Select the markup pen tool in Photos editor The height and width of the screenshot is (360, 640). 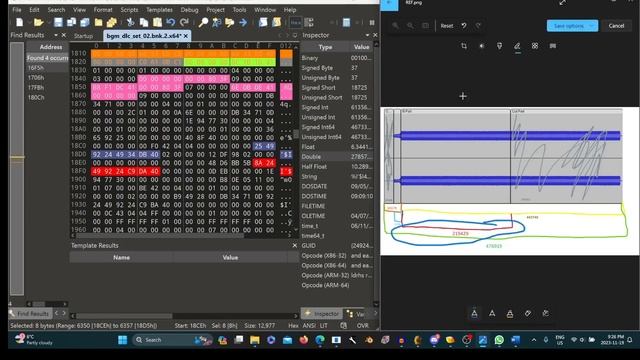(x=517, y=46)
